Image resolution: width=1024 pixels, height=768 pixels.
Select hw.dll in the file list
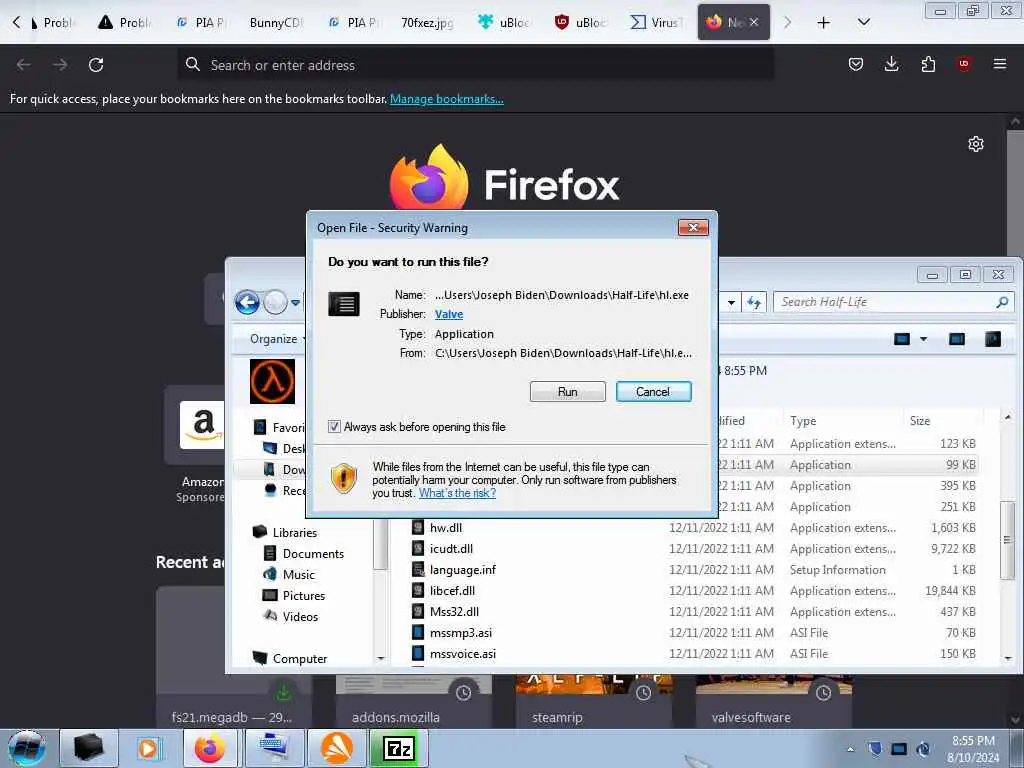(446, 528)
